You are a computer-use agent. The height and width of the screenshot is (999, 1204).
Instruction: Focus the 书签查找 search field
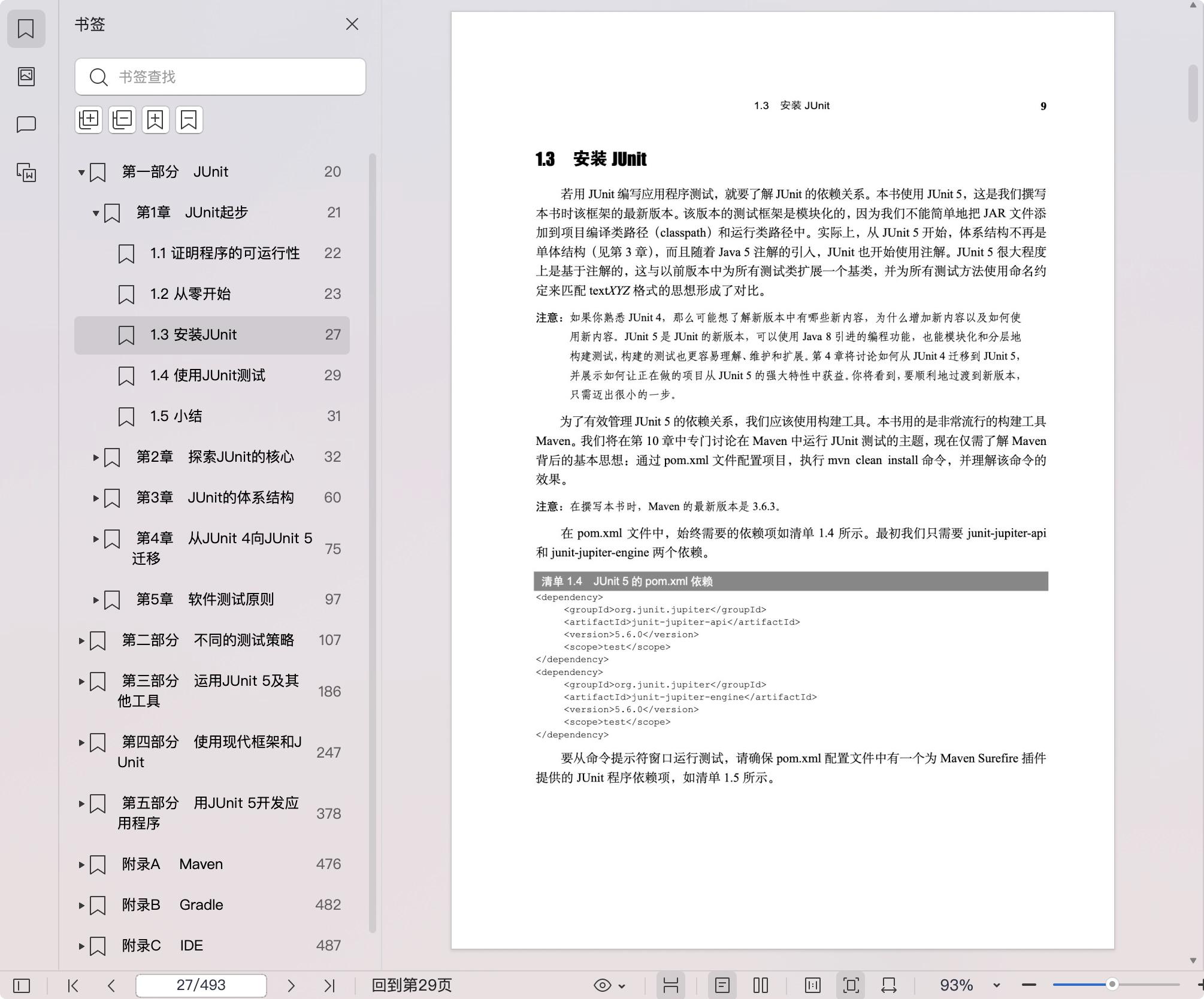[x=220, y=77]
